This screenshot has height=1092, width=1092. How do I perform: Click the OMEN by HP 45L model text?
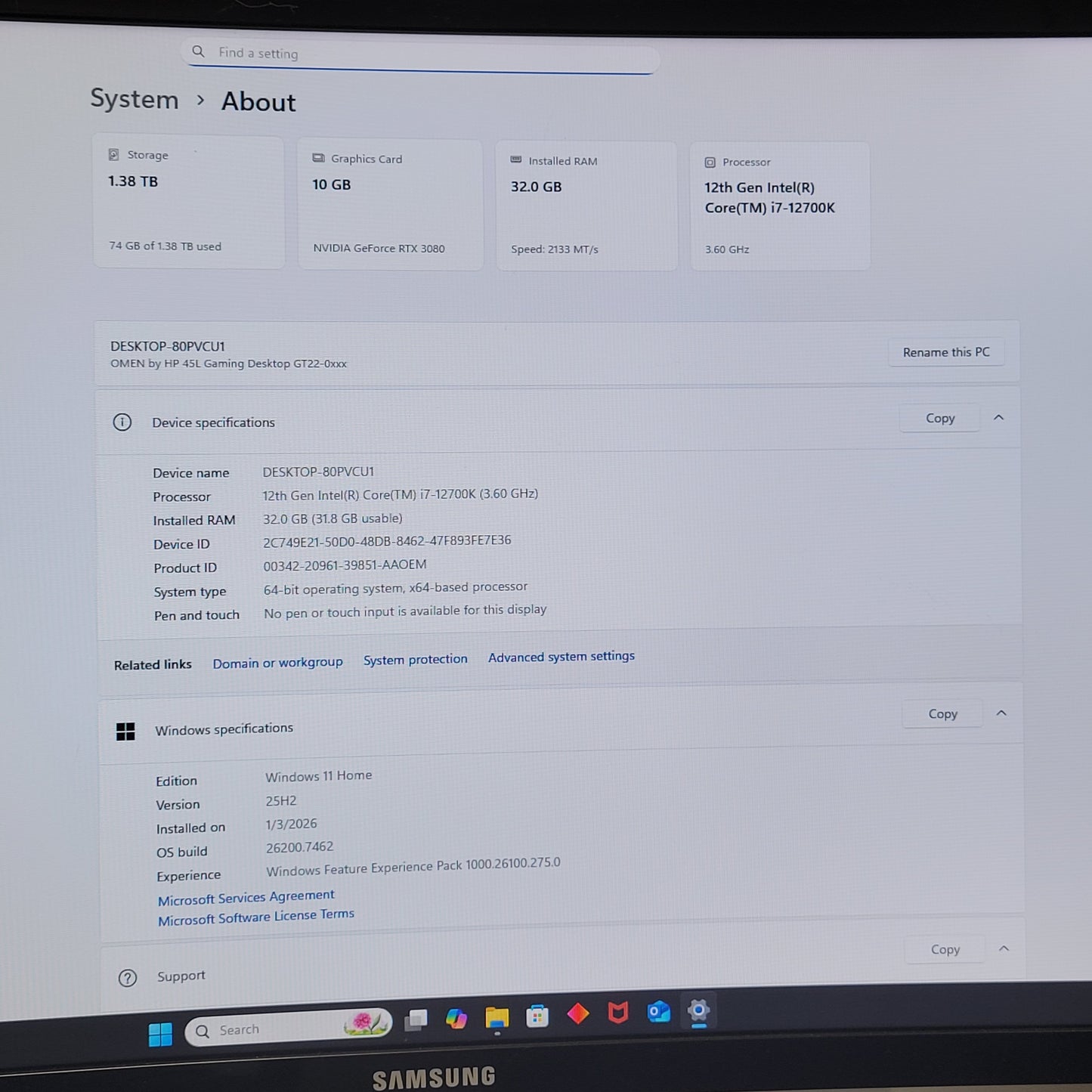228,363
